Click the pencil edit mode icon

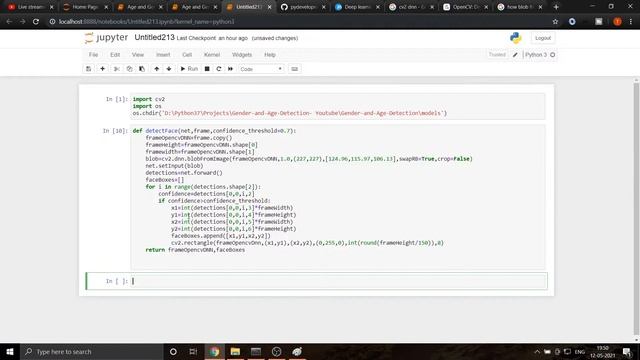click(515, 55)
